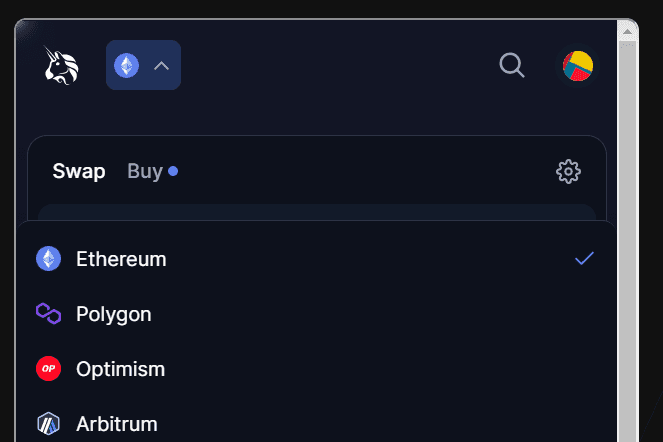Switch to the Swap tab
Image resolution: width=663 pixels, height=442 pixels.
tap(79, 171)
